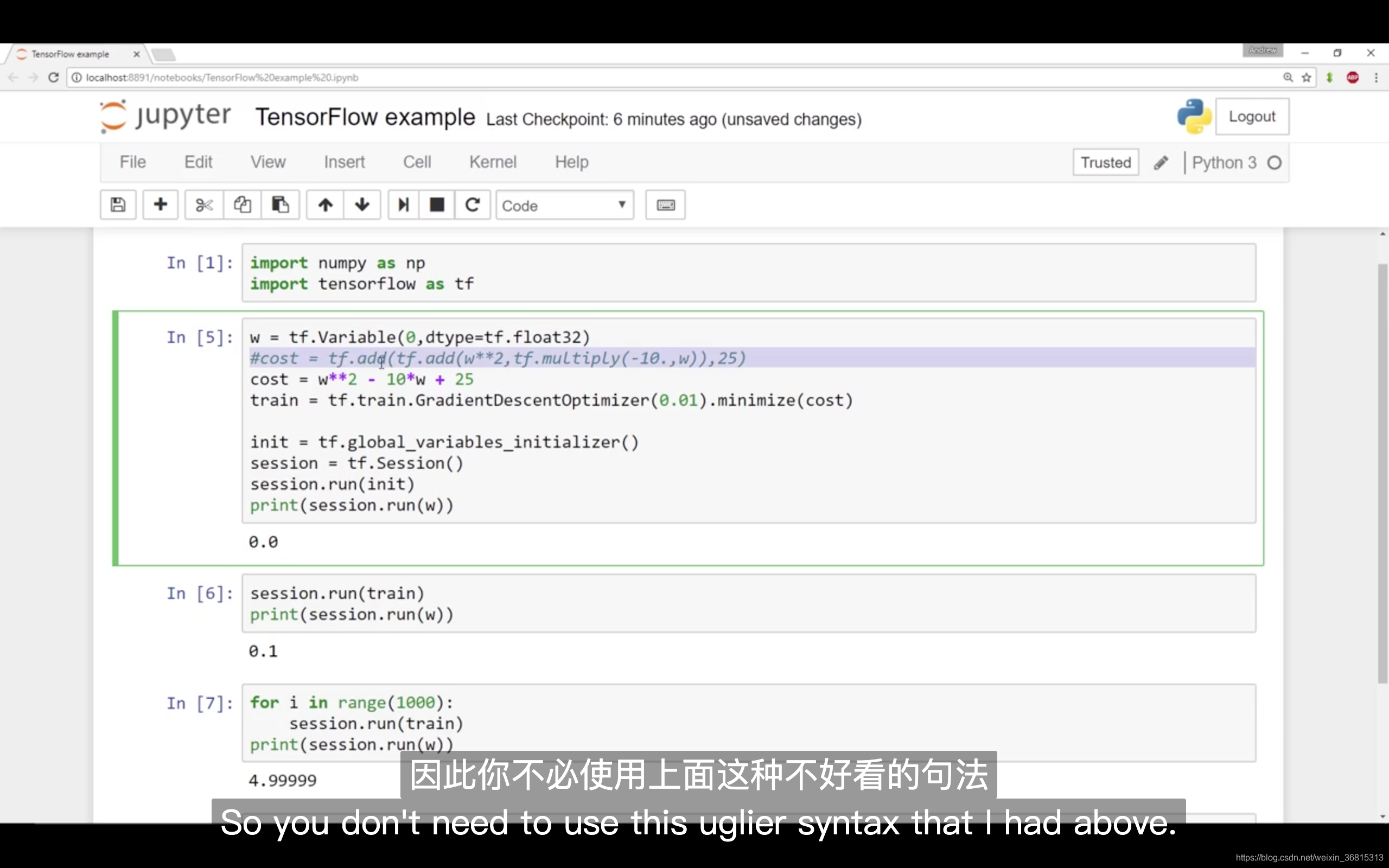Move selected cell up with the arrow
This screenshot has width=1389, height=868.
point(326,205)
